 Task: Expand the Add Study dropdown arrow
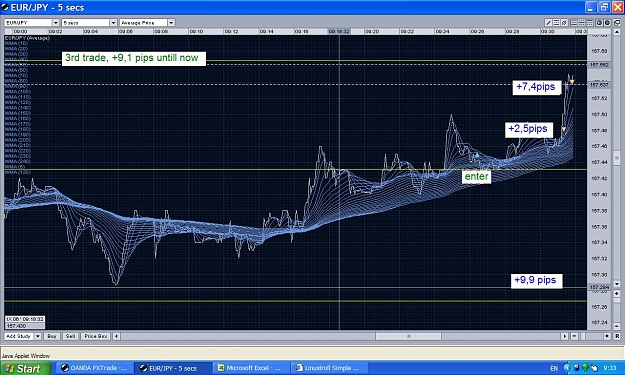coord(37,336)
